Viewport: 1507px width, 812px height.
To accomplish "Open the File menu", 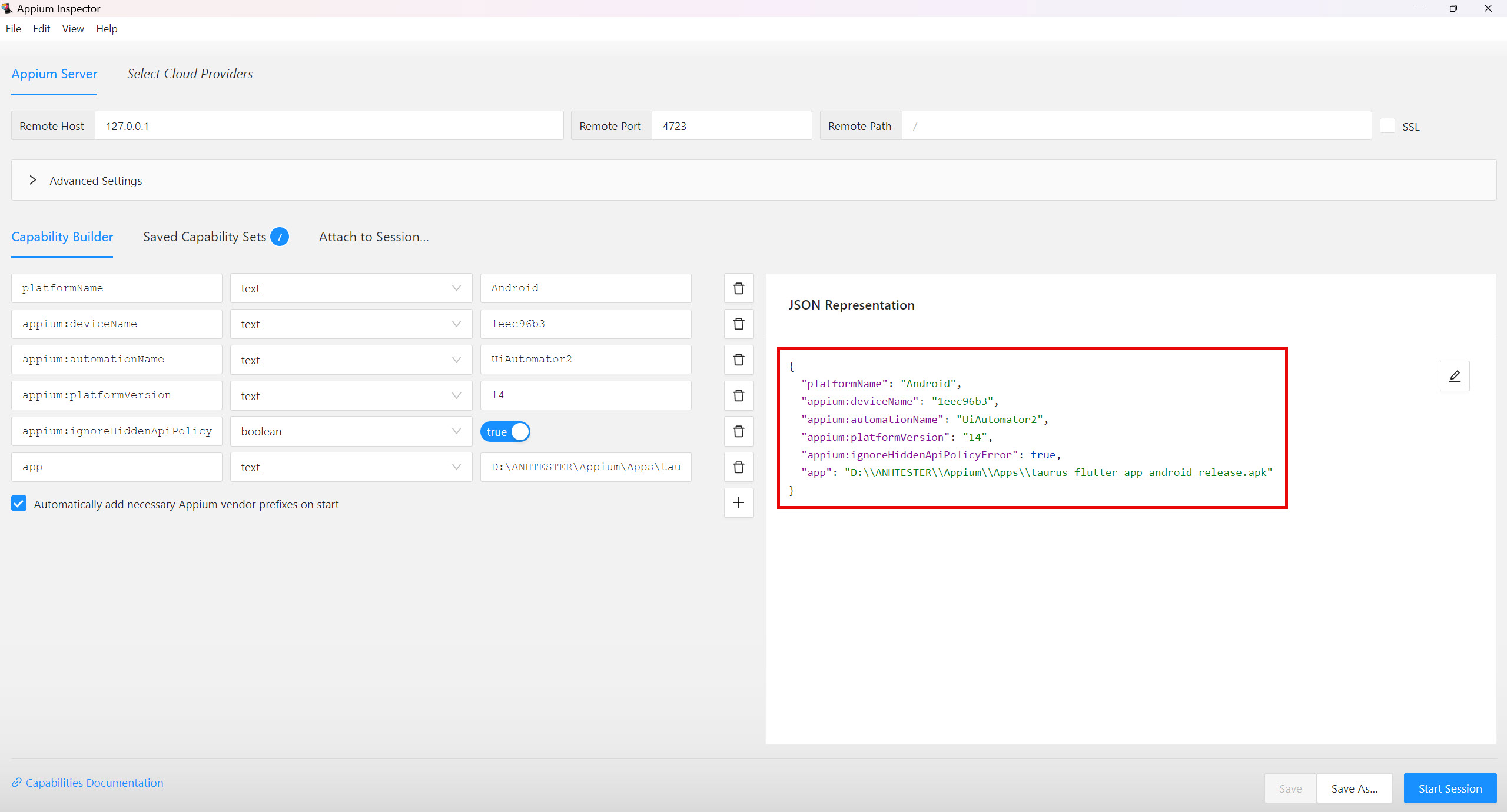I will point(13,29).
